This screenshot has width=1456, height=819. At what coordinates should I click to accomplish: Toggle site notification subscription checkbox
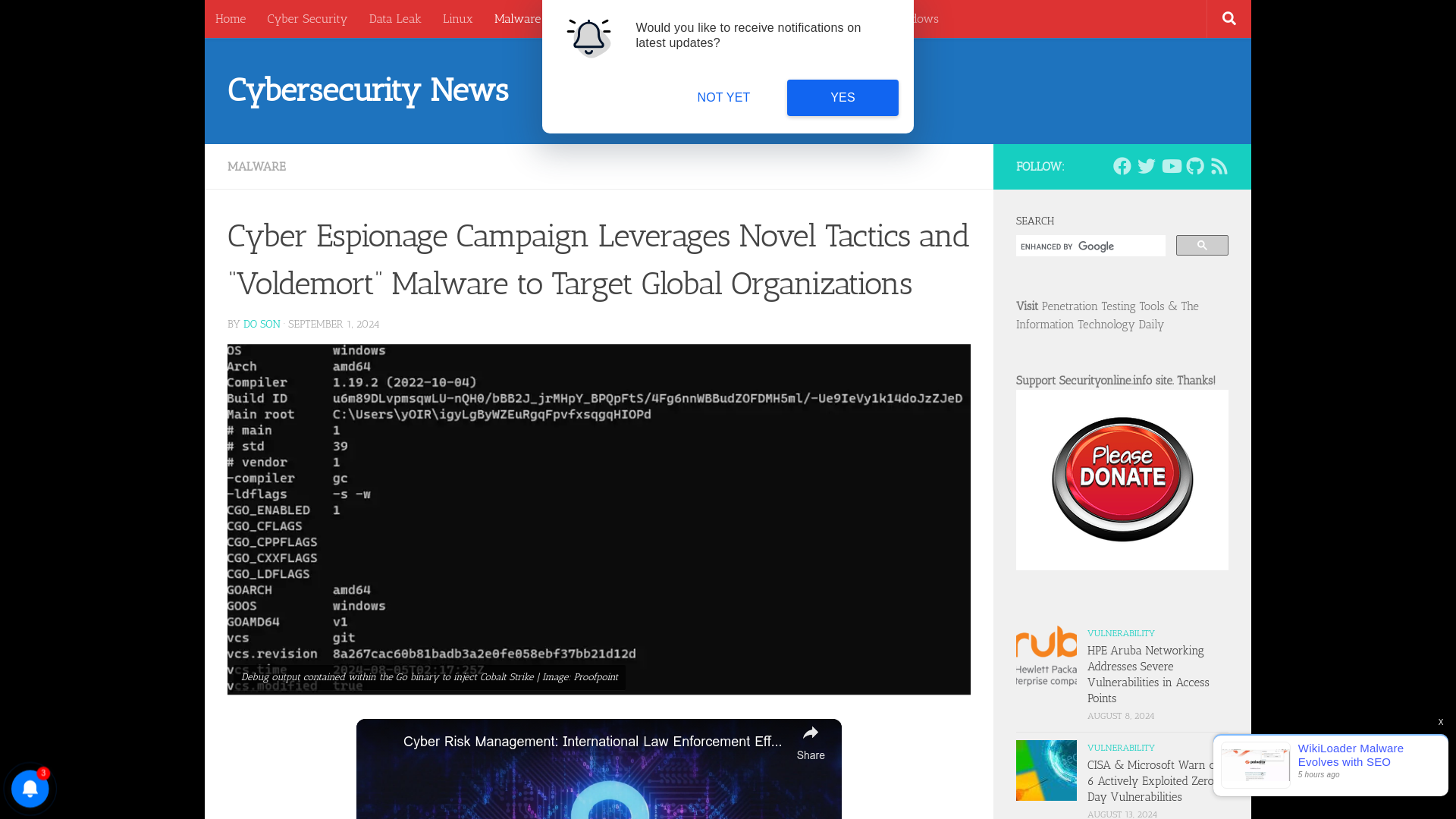point(30,789)
